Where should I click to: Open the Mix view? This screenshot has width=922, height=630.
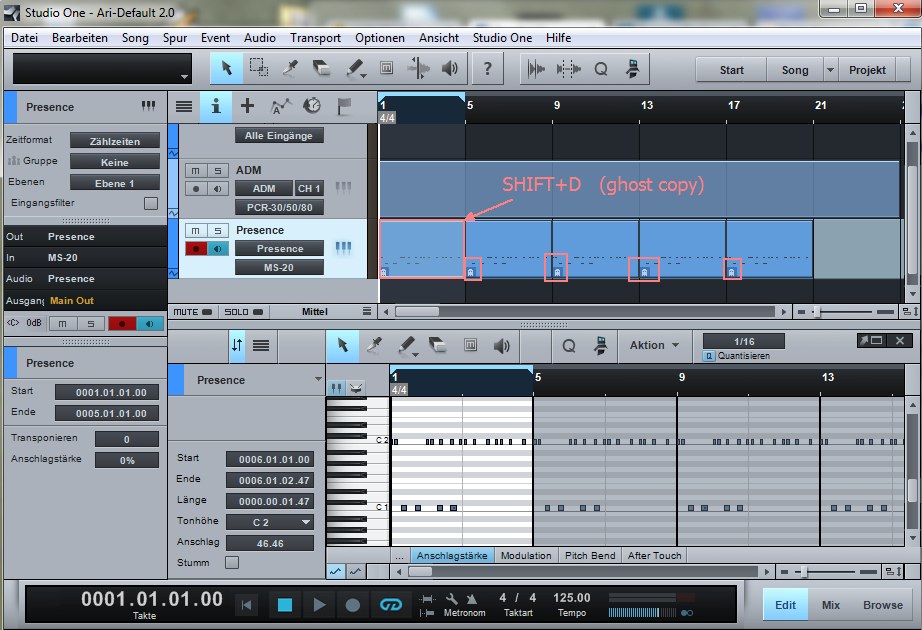(830, 605)
